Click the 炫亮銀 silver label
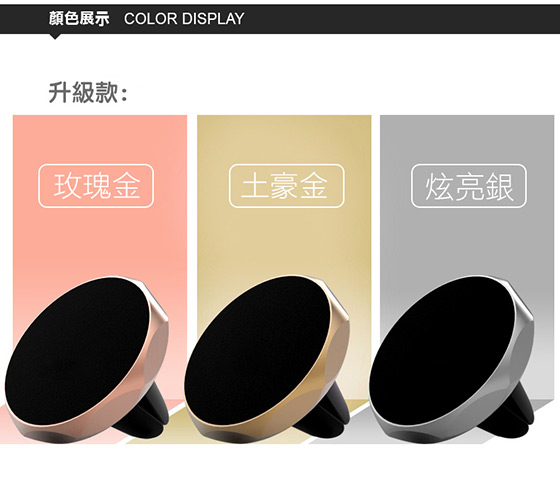The height and width of the screenshot is (481, 560). (469, 186)
